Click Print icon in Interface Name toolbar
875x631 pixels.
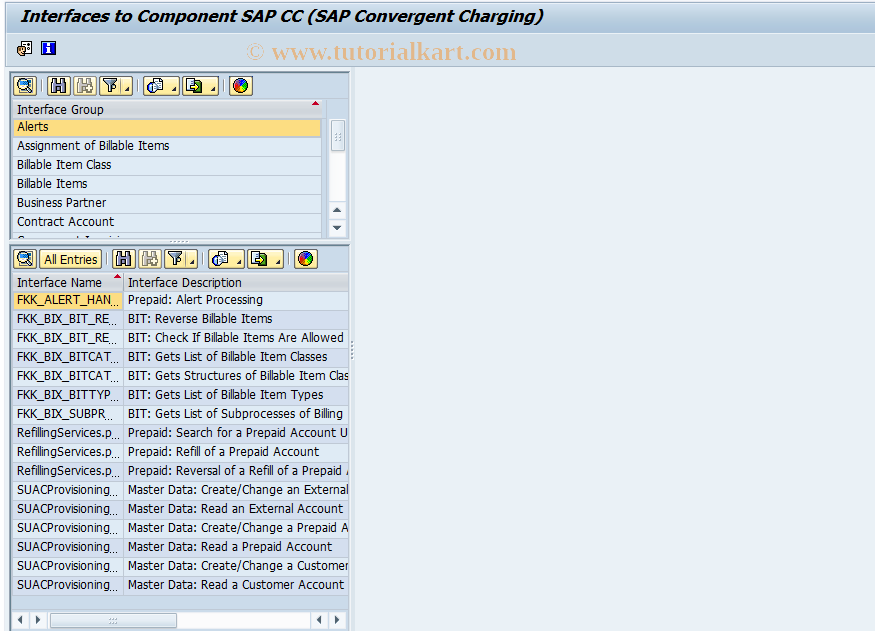click(x=220, y=259)
